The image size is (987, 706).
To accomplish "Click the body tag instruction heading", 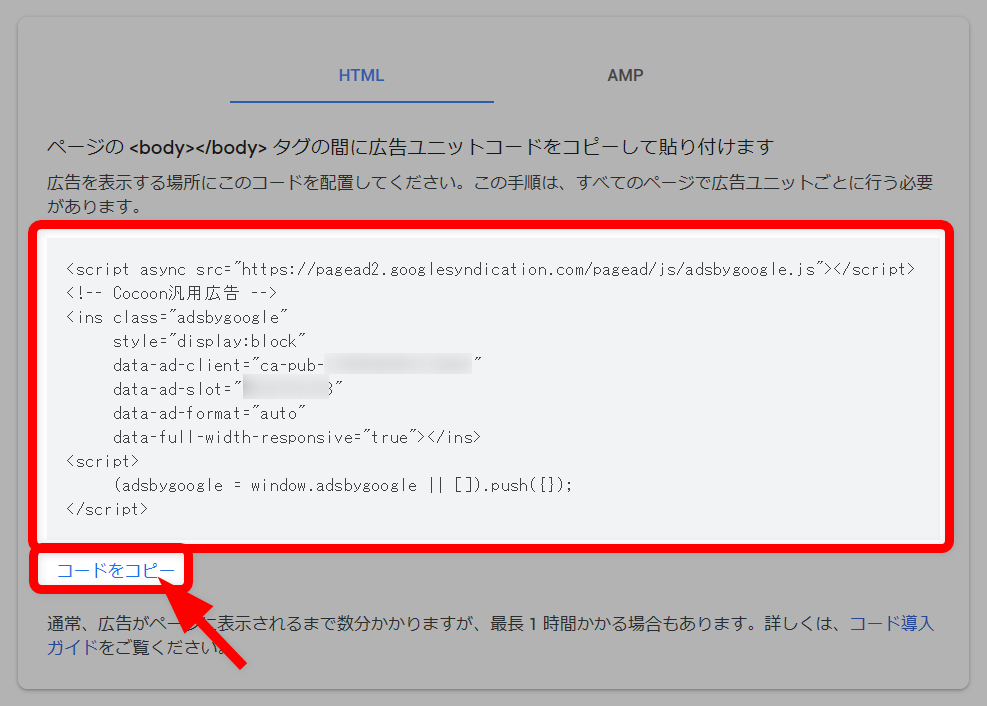I will 410,147.
